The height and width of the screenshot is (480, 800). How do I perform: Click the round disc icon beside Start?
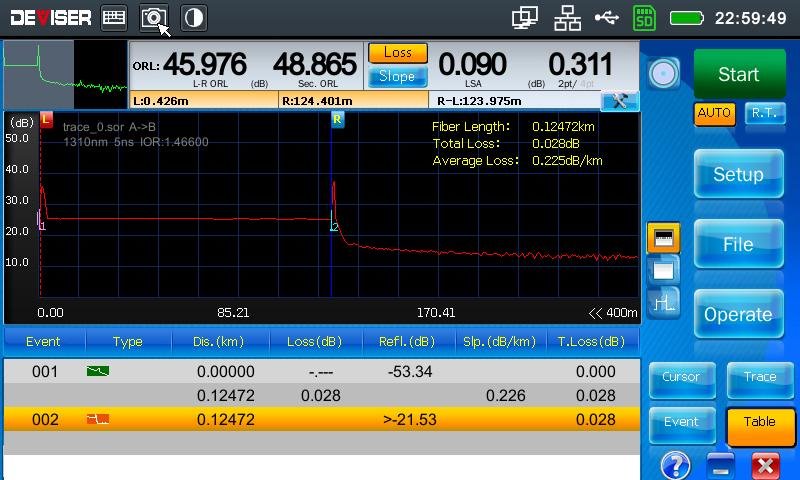click(x=664, y=74)
